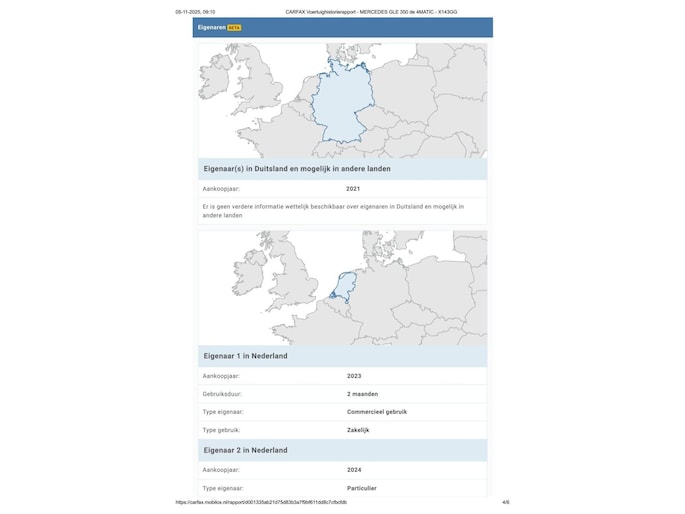Click highlighted Germany on the first map
This screenshot has width=685, height=514.
341,108
